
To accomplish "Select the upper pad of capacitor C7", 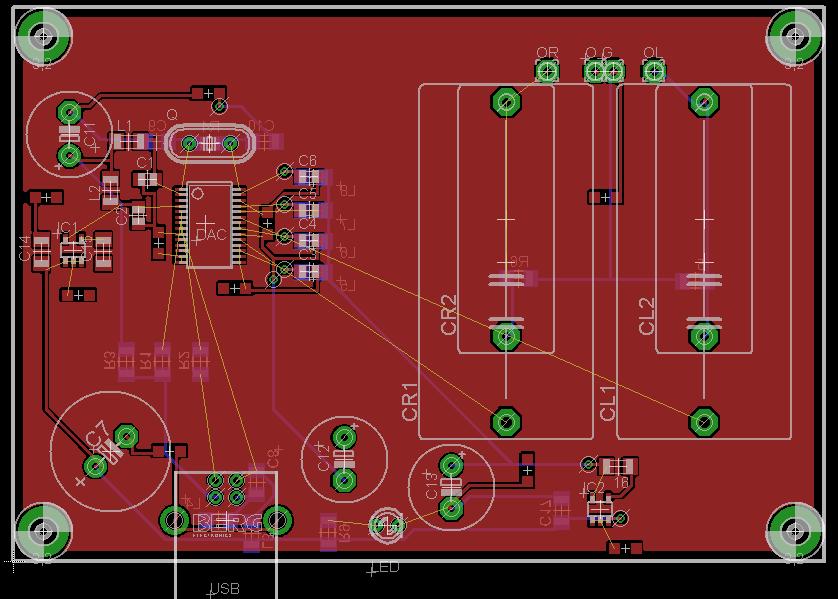I will [x=126, y=437].
